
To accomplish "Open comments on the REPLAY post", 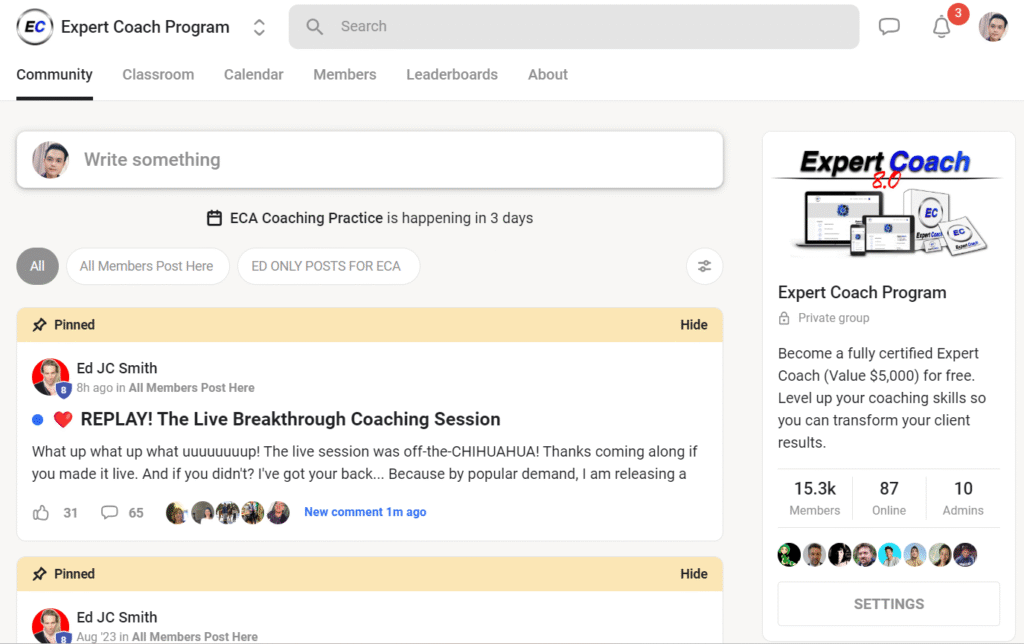I will coord(109,513).
